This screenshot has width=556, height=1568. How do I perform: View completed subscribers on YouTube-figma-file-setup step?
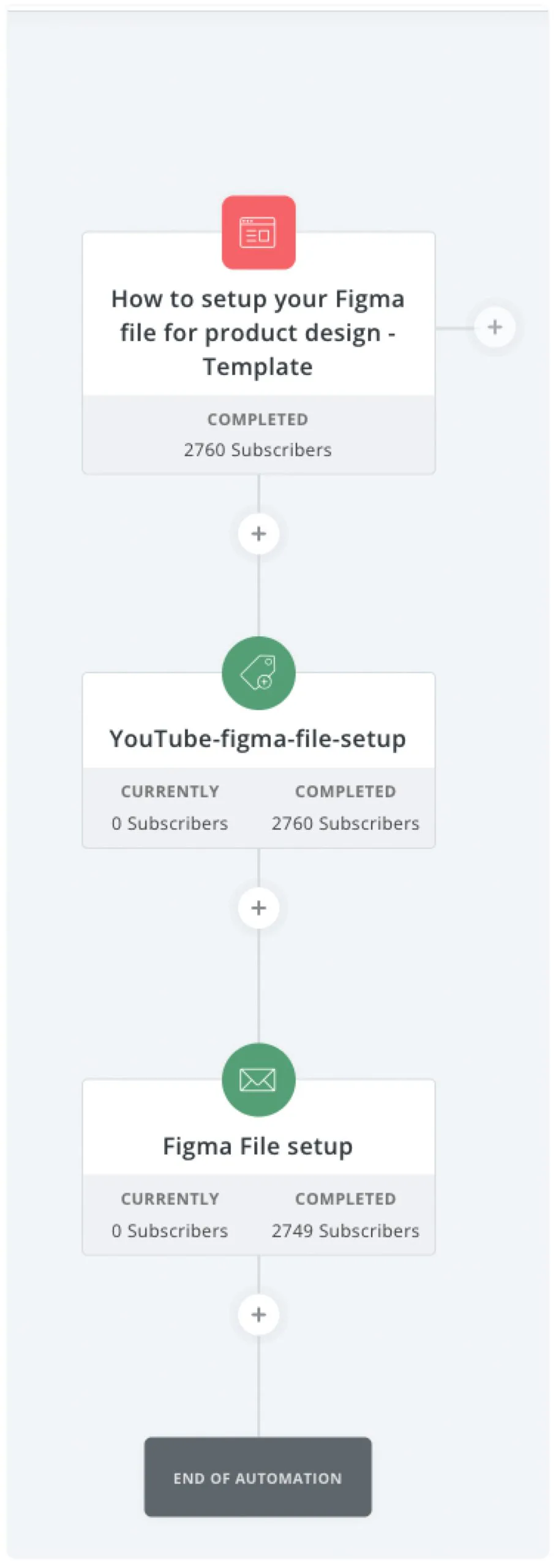click(345, 823)
